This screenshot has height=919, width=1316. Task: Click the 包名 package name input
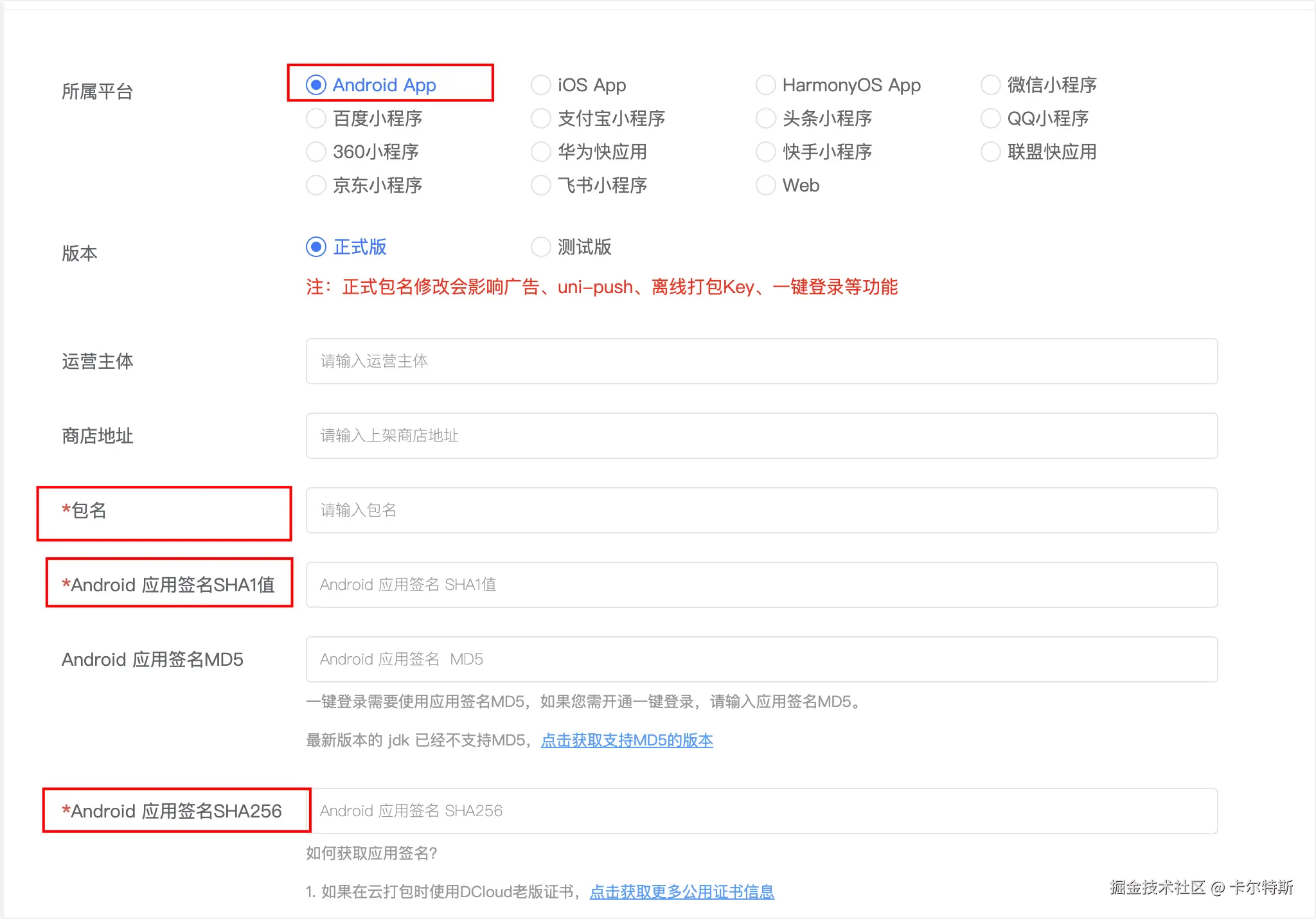coord(761,510)
